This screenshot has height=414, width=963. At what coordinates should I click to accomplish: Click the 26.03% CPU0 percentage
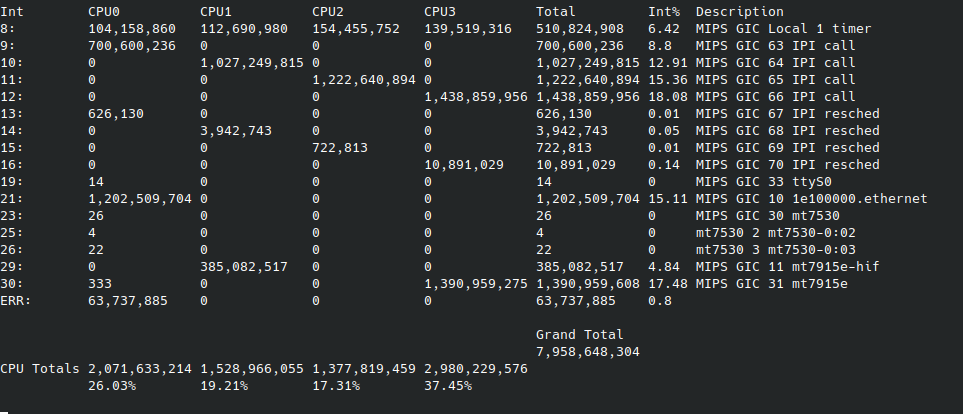point(112,386)
